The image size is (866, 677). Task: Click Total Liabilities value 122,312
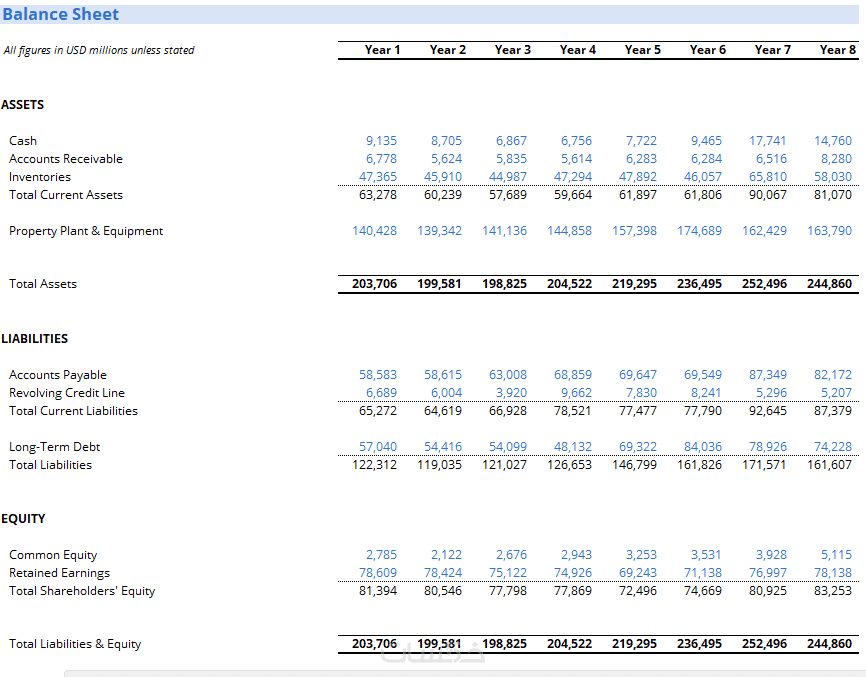(x=374, y=465)
